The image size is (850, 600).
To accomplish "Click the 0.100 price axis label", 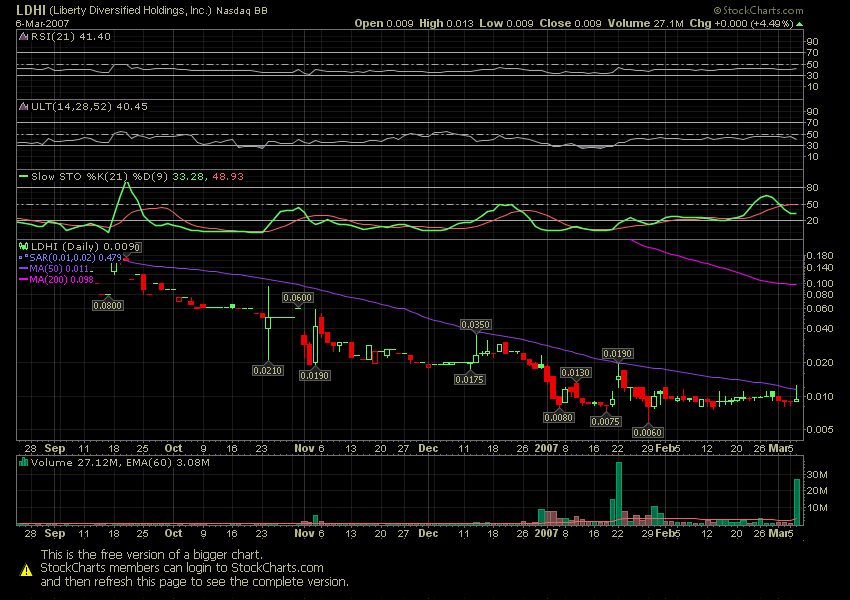I will (x=819, y=283).
